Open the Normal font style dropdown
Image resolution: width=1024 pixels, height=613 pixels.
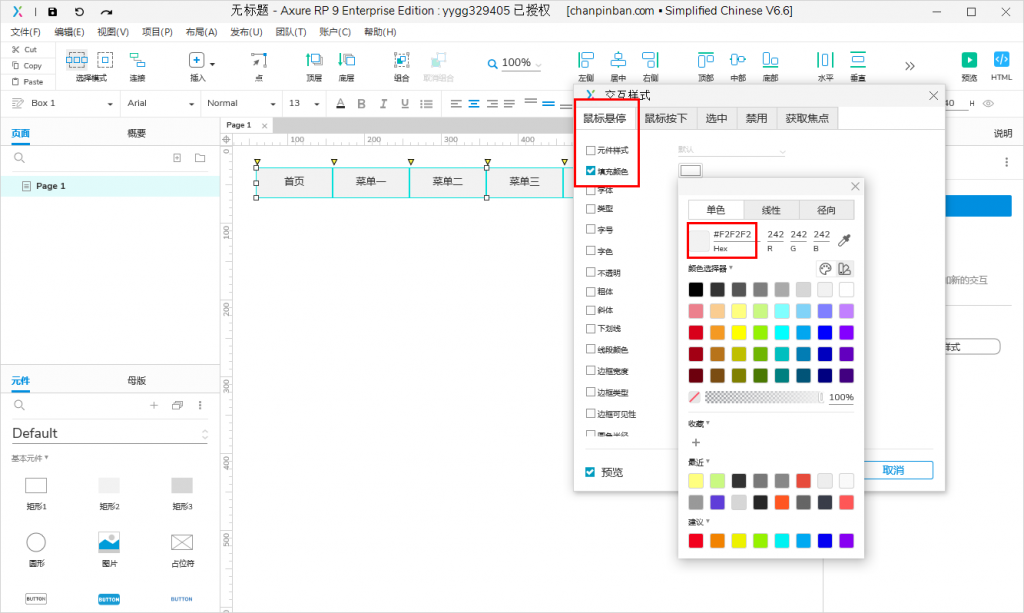(240, 103)
